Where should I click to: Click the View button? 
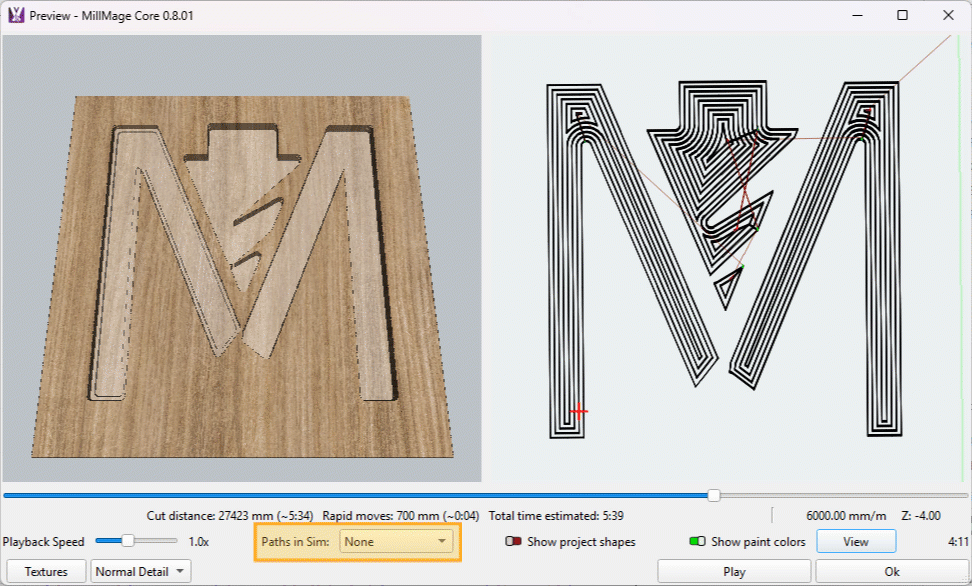pos(855,542)
